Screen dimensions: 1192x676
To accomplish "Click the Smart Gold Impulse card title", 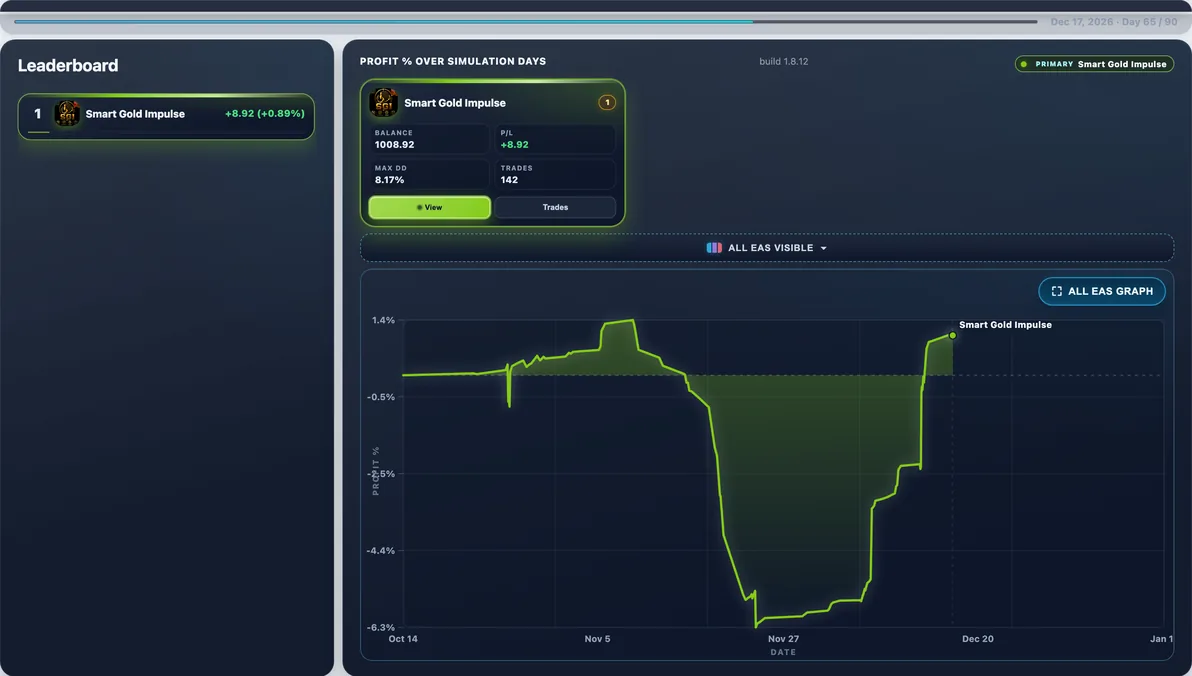I will coord(455,103).
